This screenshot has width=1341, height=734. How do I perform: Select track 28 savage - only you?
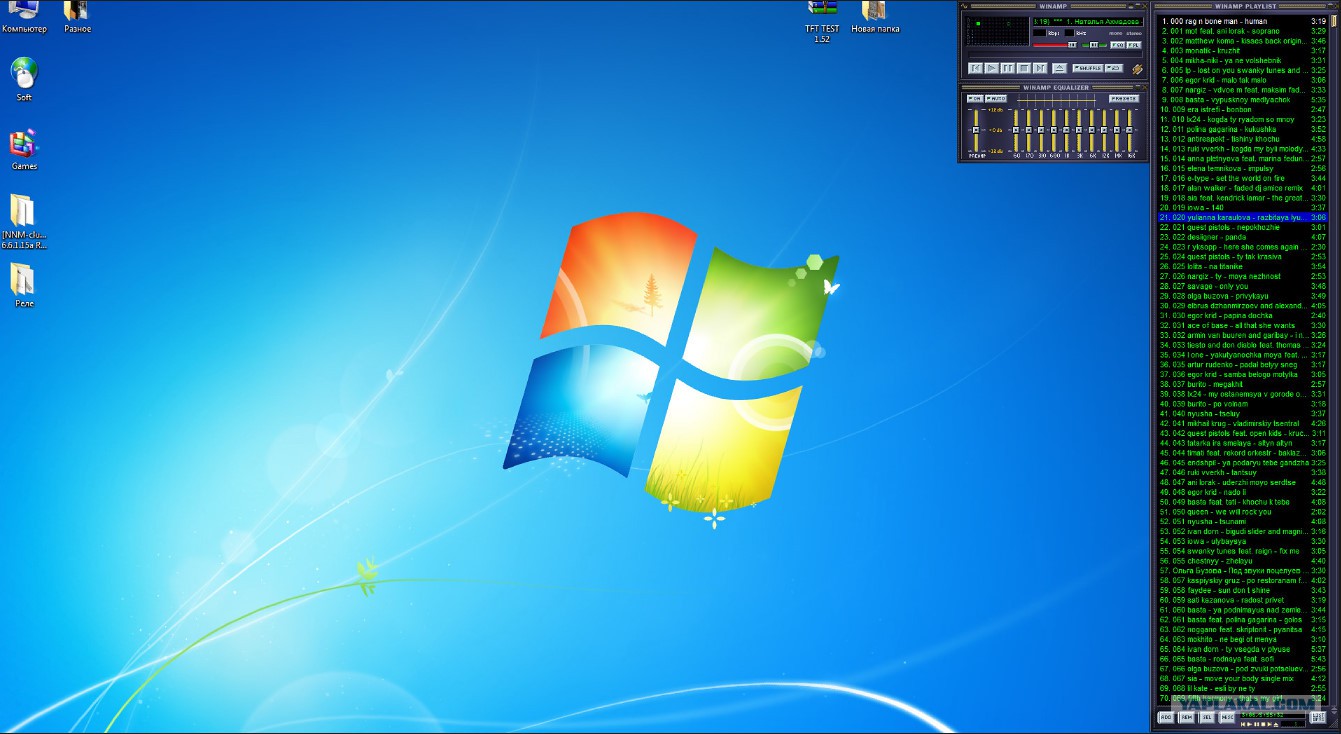coord(1243,285)
